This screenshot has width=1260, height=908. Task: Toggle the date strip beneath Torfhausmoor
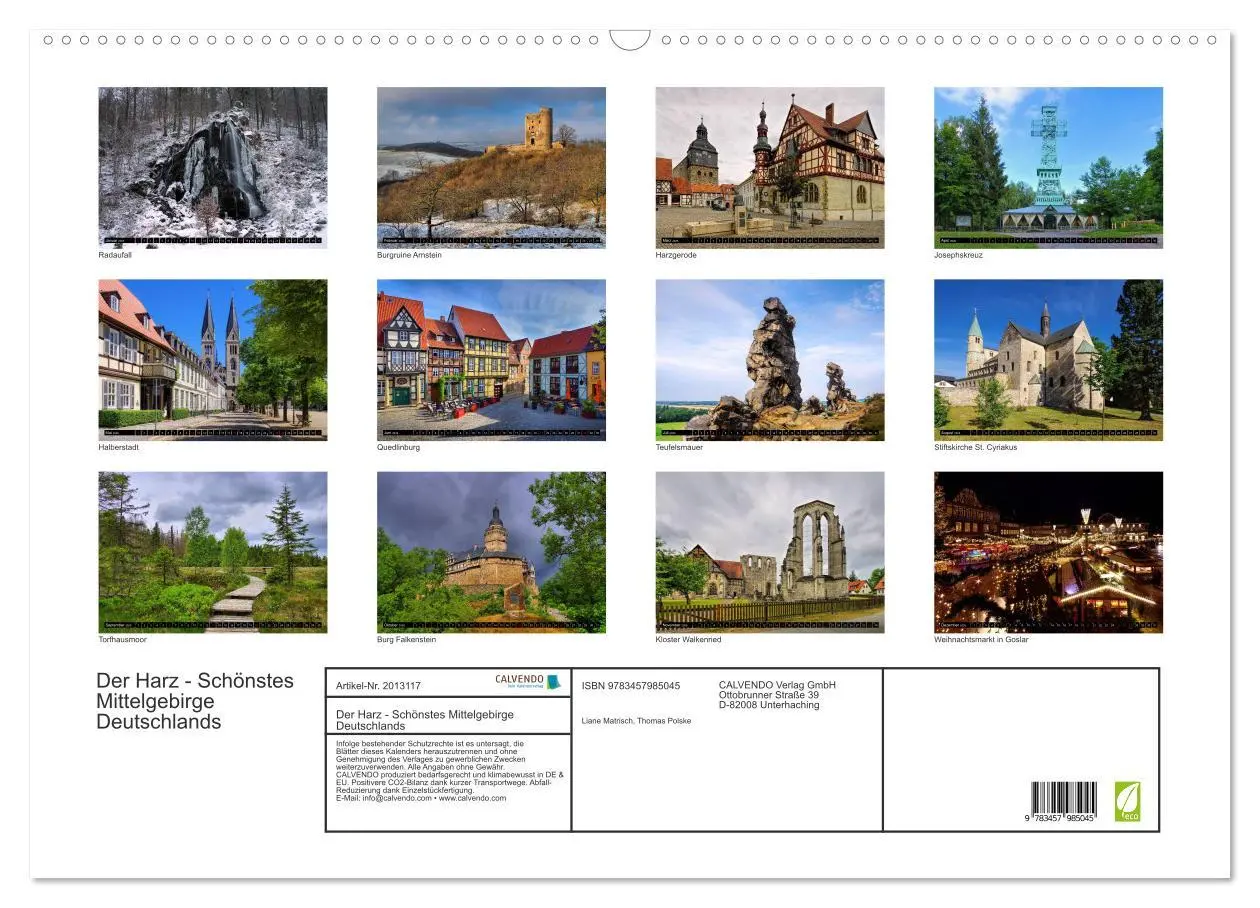point(212,624)
